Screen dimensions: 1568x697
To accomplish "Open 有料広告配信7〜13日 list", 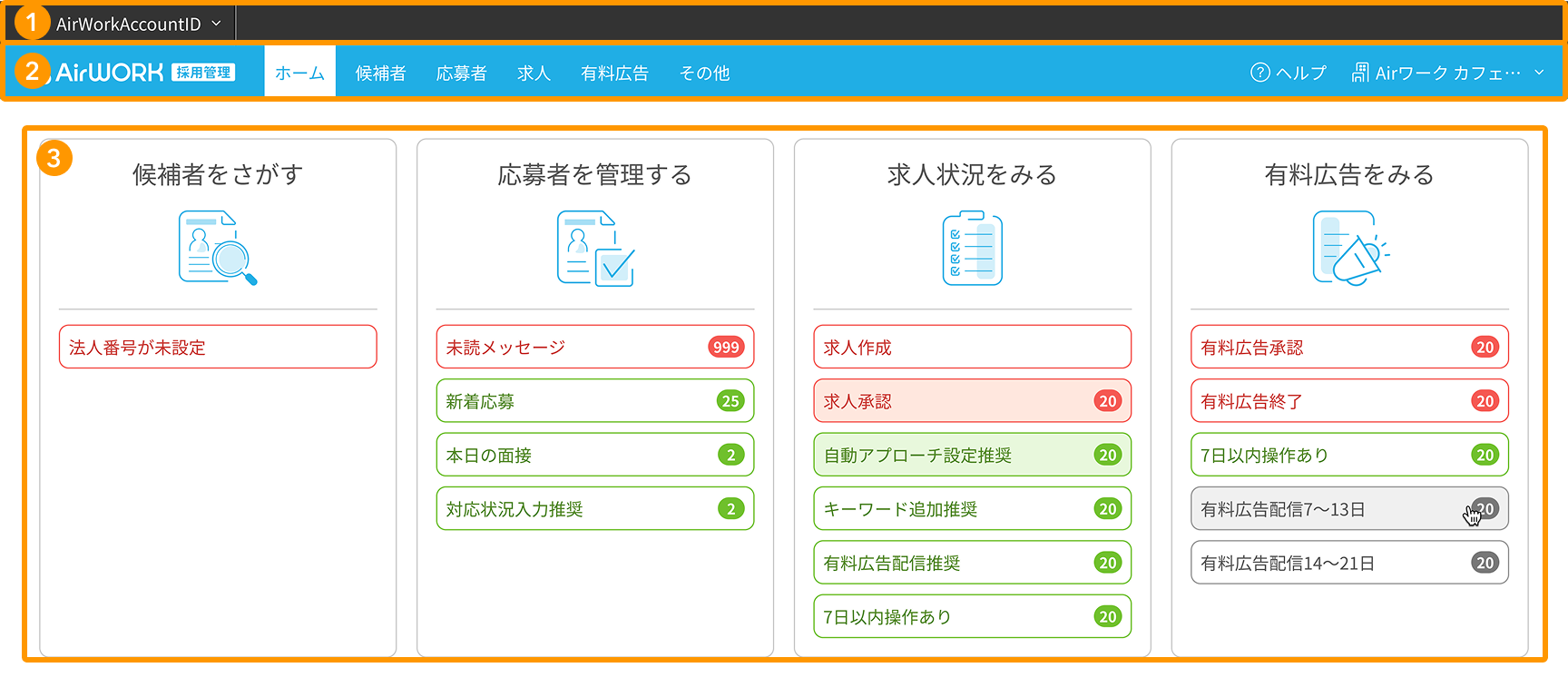I will coord(1350,508).
